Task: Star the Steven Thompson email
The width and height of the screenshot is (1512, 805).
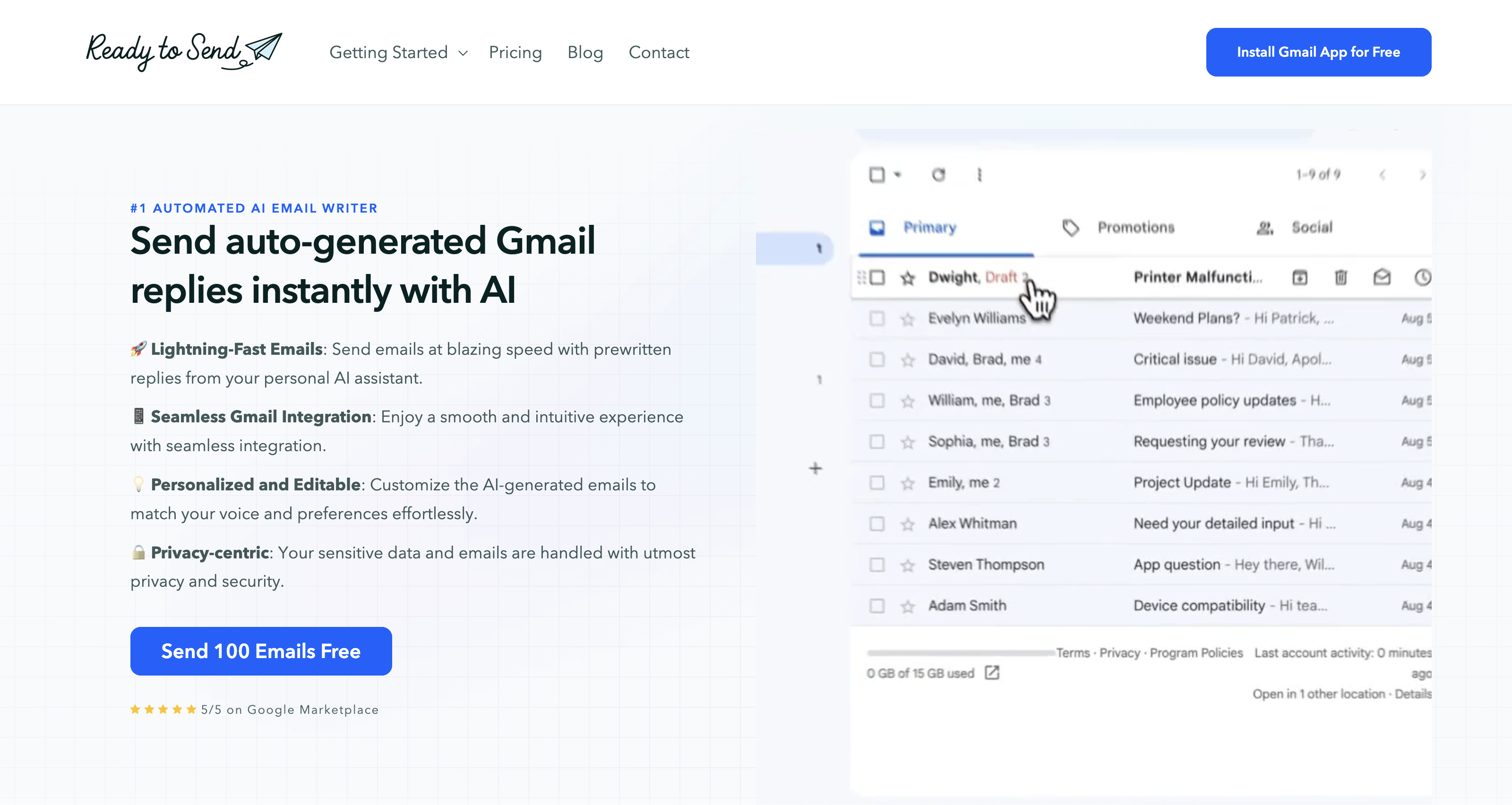Action: (908, 565)
